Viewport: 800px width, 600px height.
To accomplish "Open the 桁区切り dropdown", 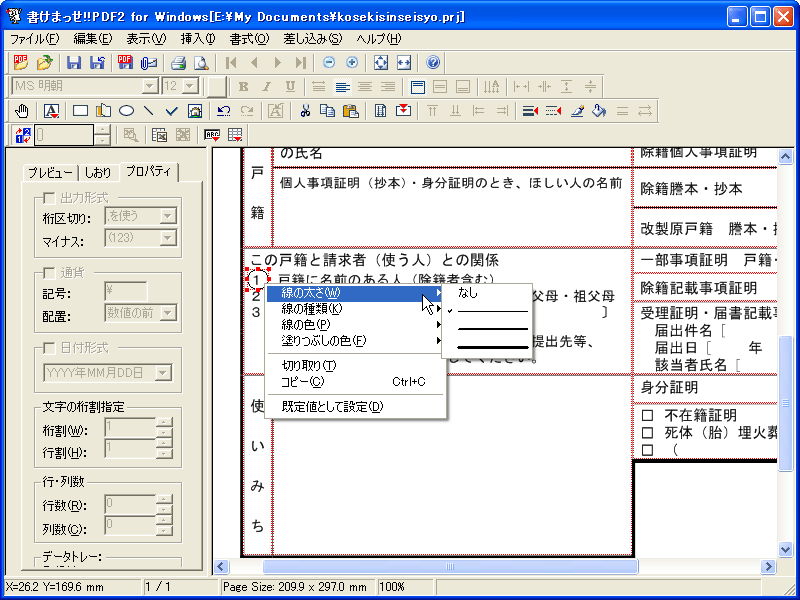I will pyautogui.click(x=167, y=216).
